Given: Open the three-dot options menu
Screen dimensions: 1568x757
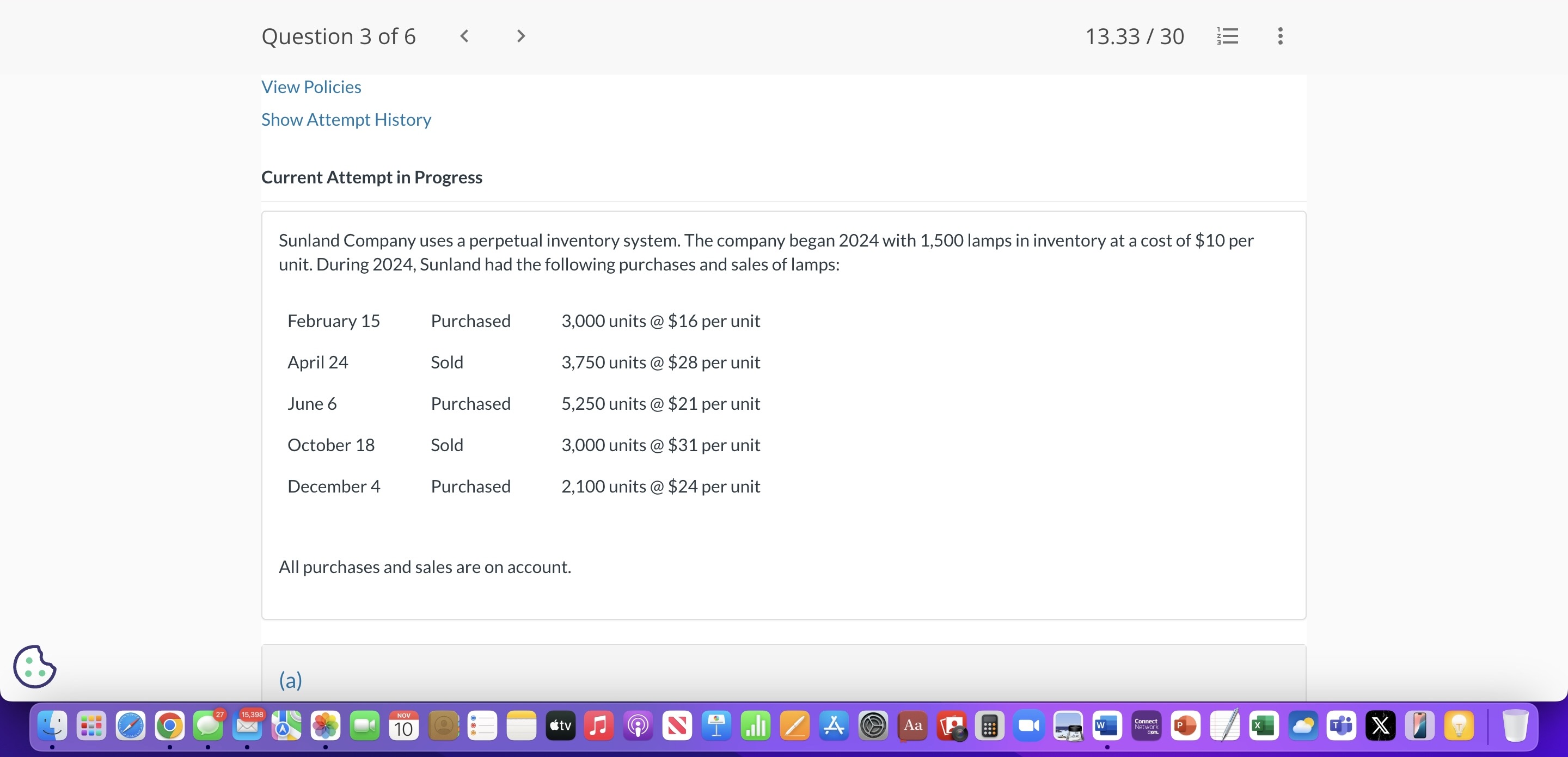Looking at the screenshot, I should click(1280, 36).
